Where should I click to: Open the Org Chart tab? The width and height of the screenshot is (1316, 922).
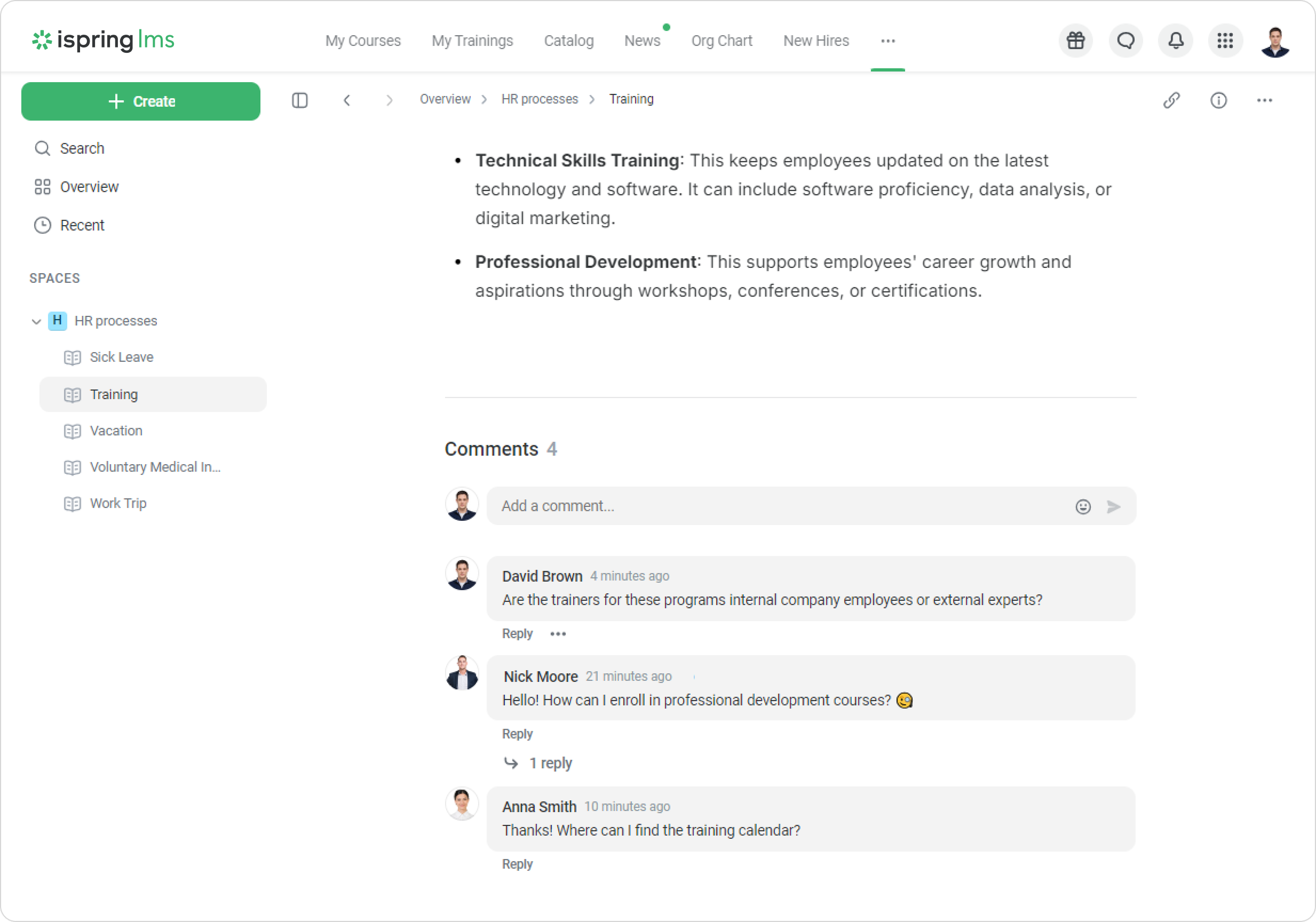[x=722, y=41]
